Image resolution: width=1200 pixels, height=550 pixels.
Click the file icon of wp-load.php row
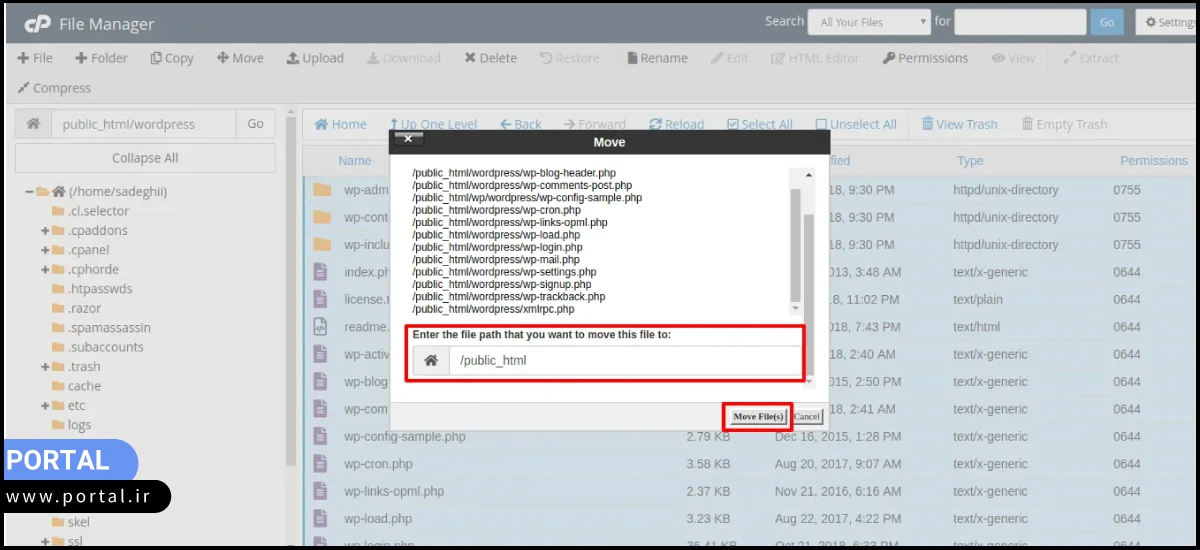pyautogui.click(x=320, y=519)
